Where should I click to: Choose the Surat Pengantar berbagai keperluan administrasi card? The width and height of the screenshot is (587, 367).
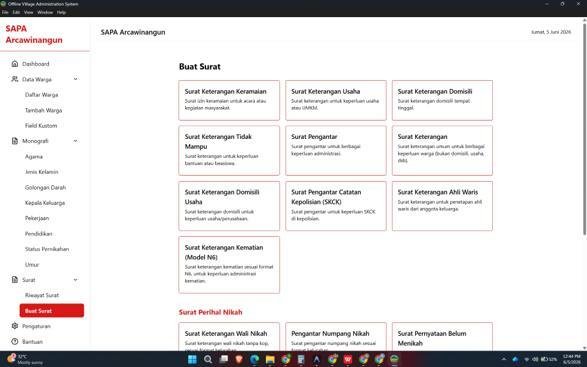coord(336,151)
